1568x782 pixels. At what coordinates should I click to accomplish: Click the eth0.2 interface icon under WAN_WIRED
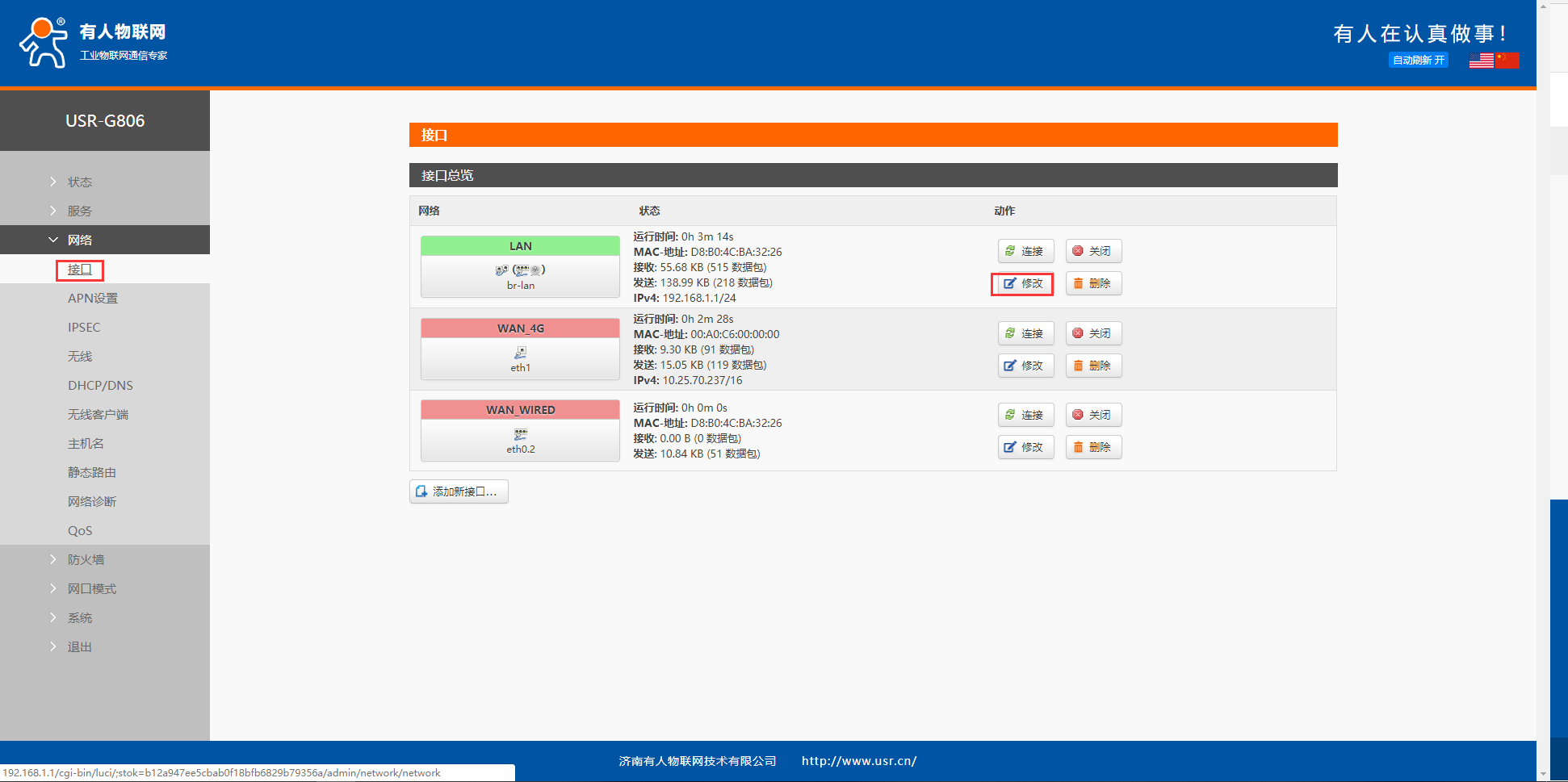(520, 434)
